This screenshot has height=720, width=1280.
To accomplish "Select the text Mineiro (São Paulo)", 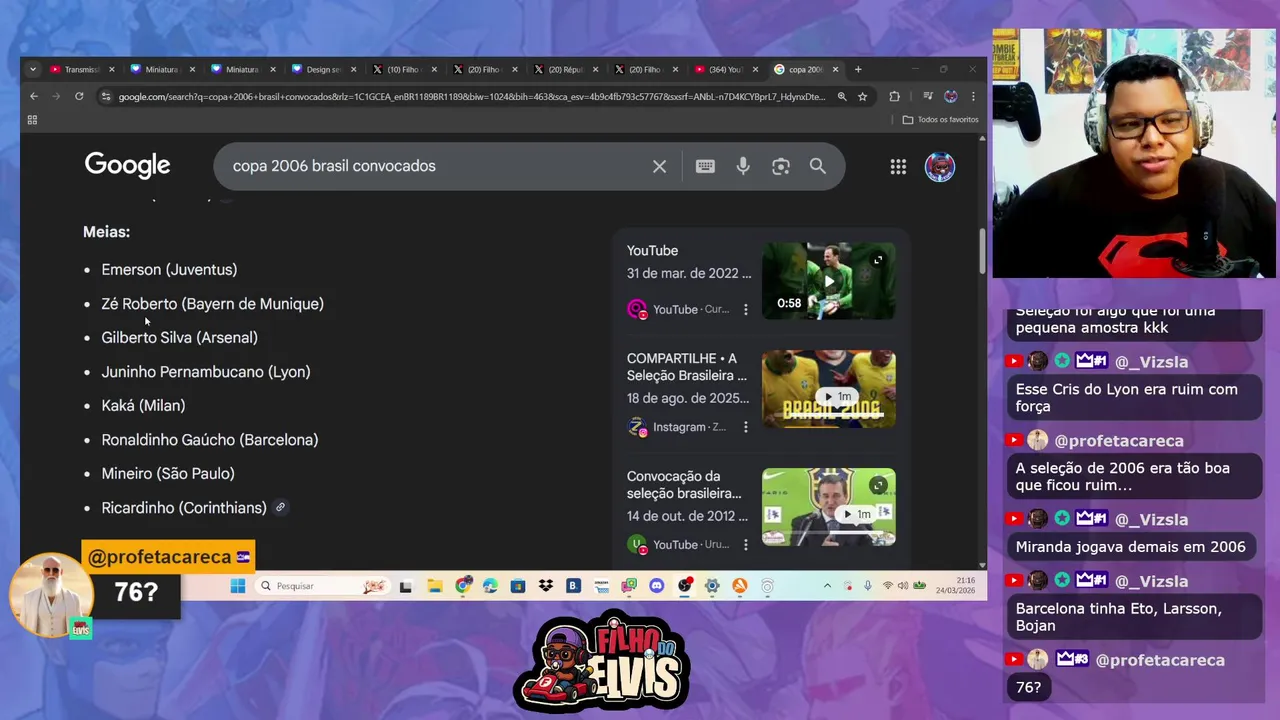I will click(168, 474).
